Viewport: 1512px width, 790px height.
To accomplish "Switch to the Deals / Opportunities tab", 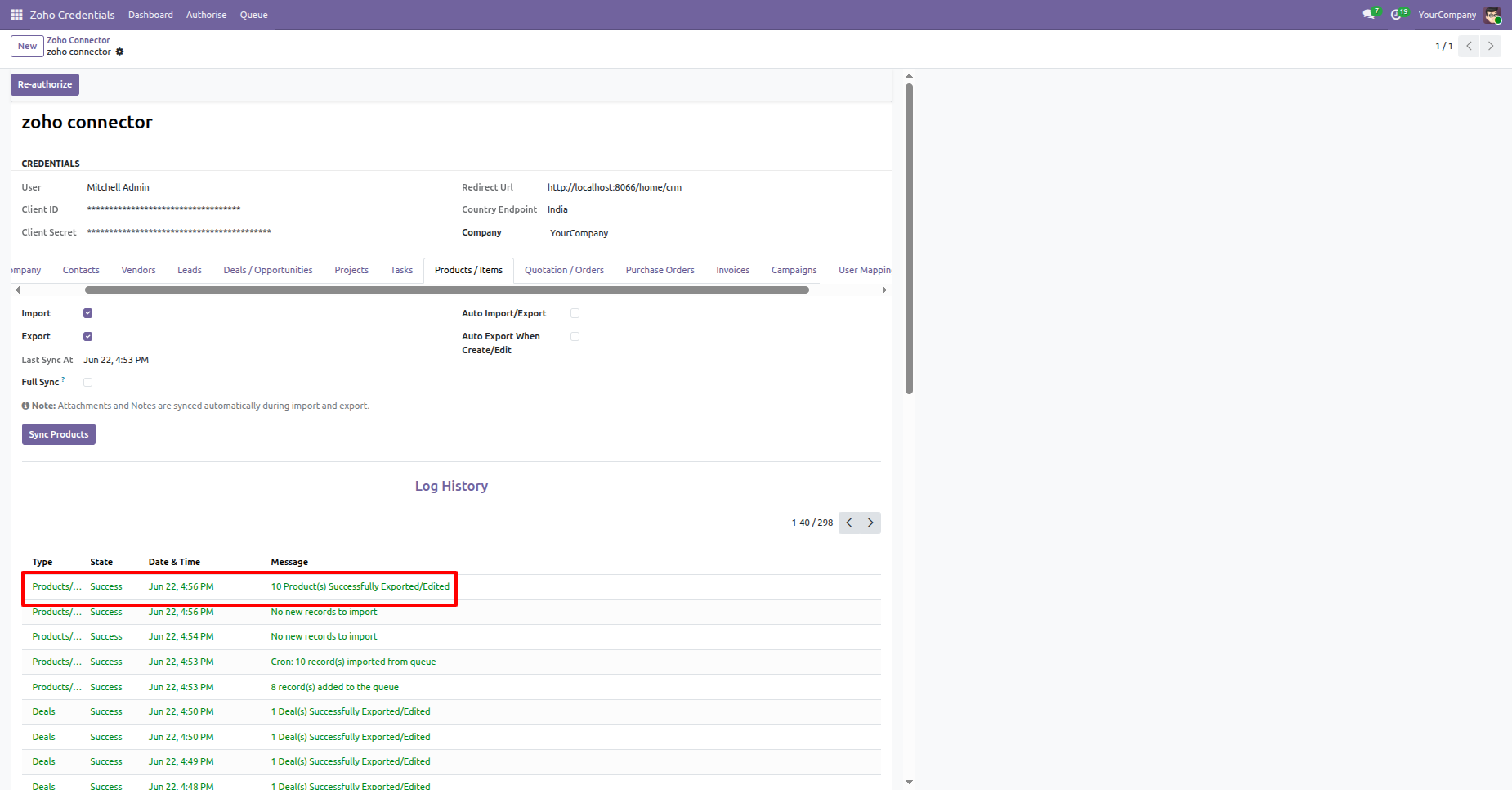I will coord(268,270).
